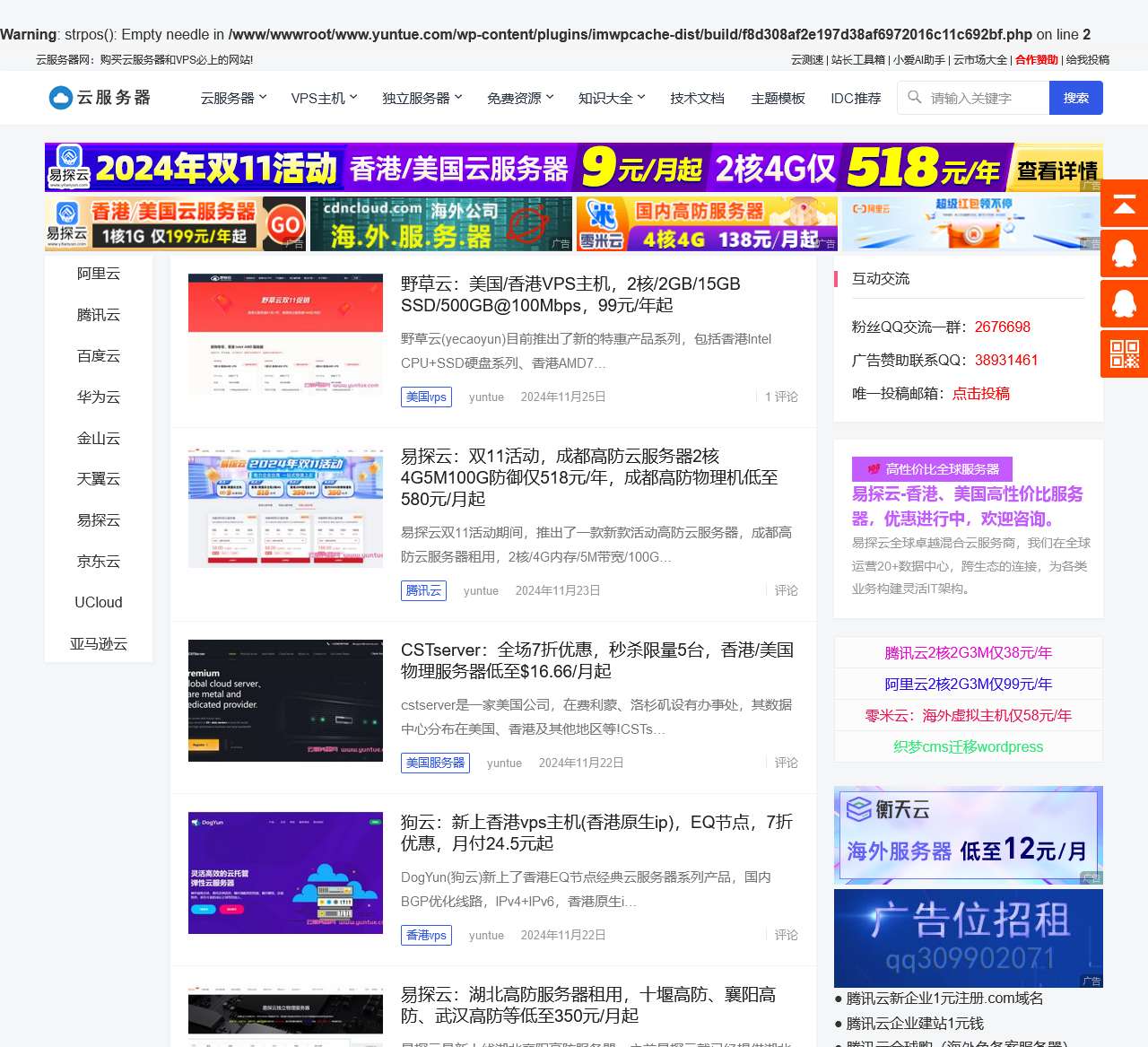Open the 技术文档 nav item
This screenshot has height=1047, width=1148.
697,98
